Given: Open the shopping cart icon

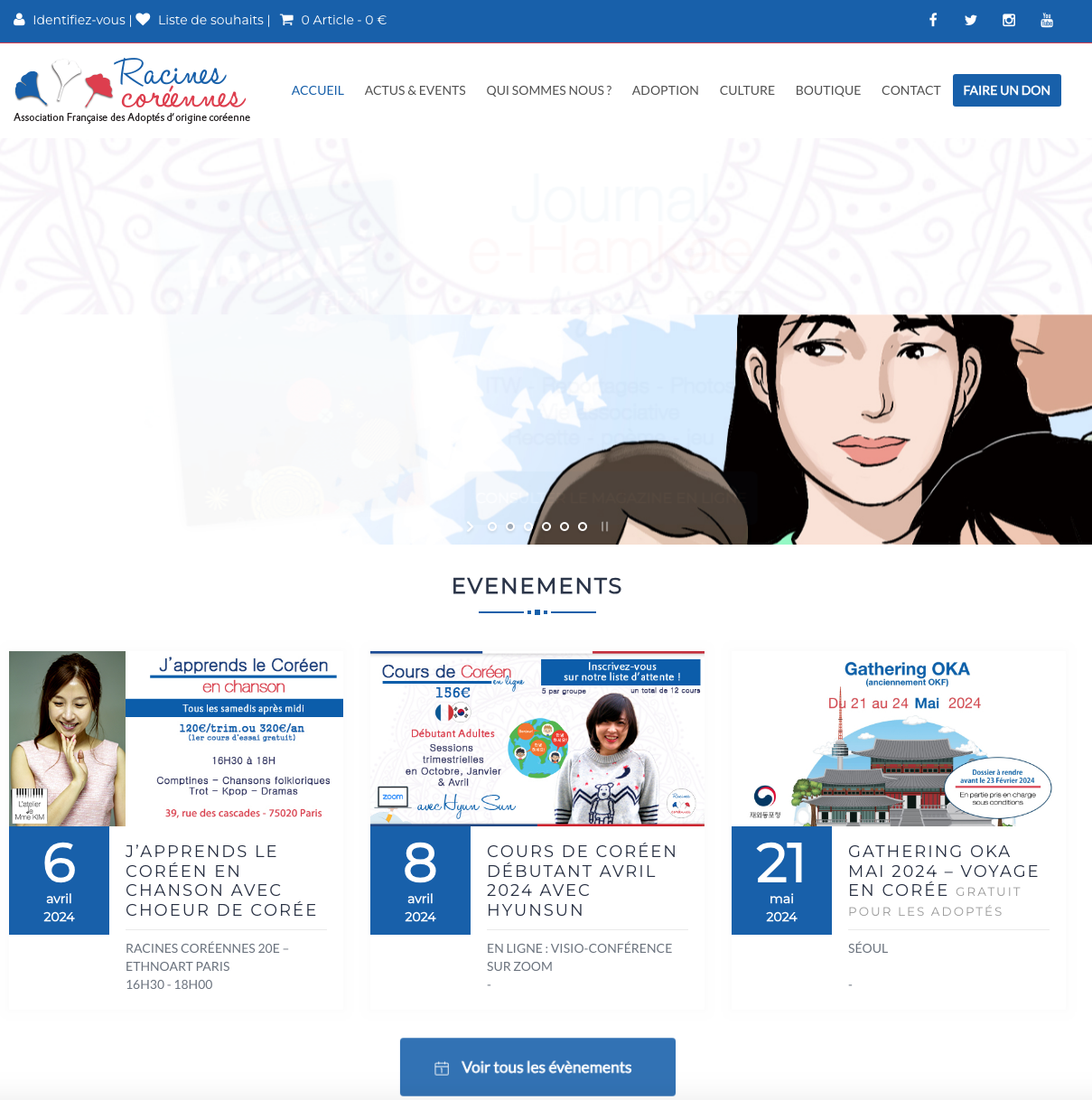Looking at the screenshot, I should [x=287, y=20].
